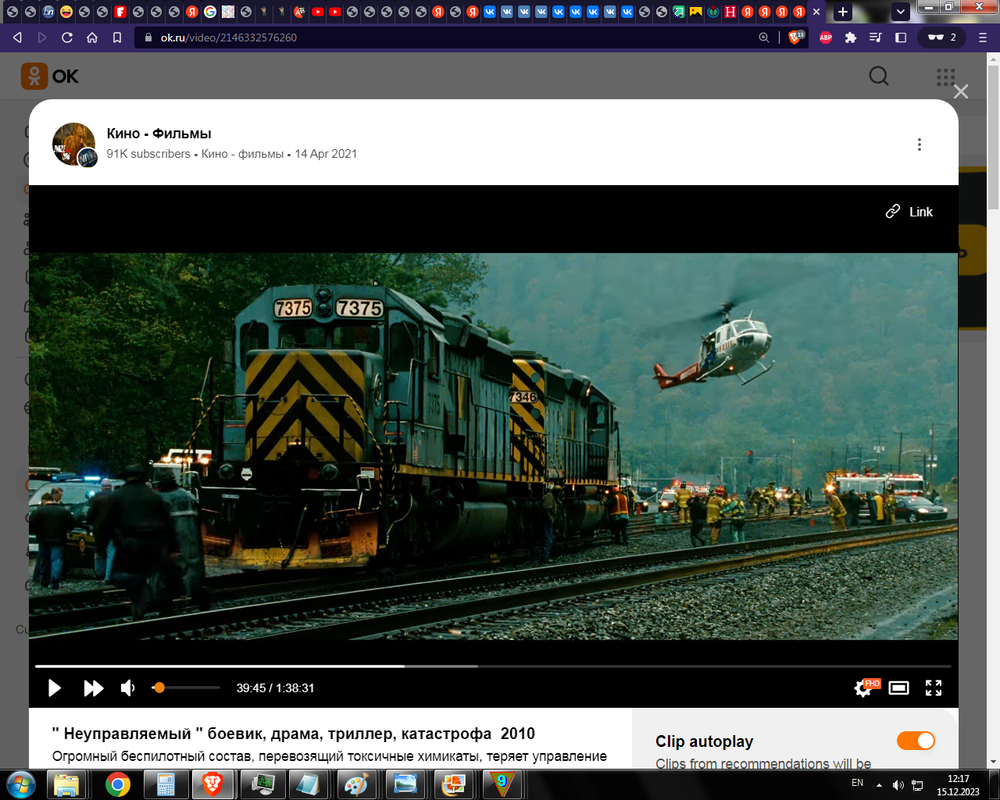
Task: Skip to the next video
Action: (x=93, y=688)
